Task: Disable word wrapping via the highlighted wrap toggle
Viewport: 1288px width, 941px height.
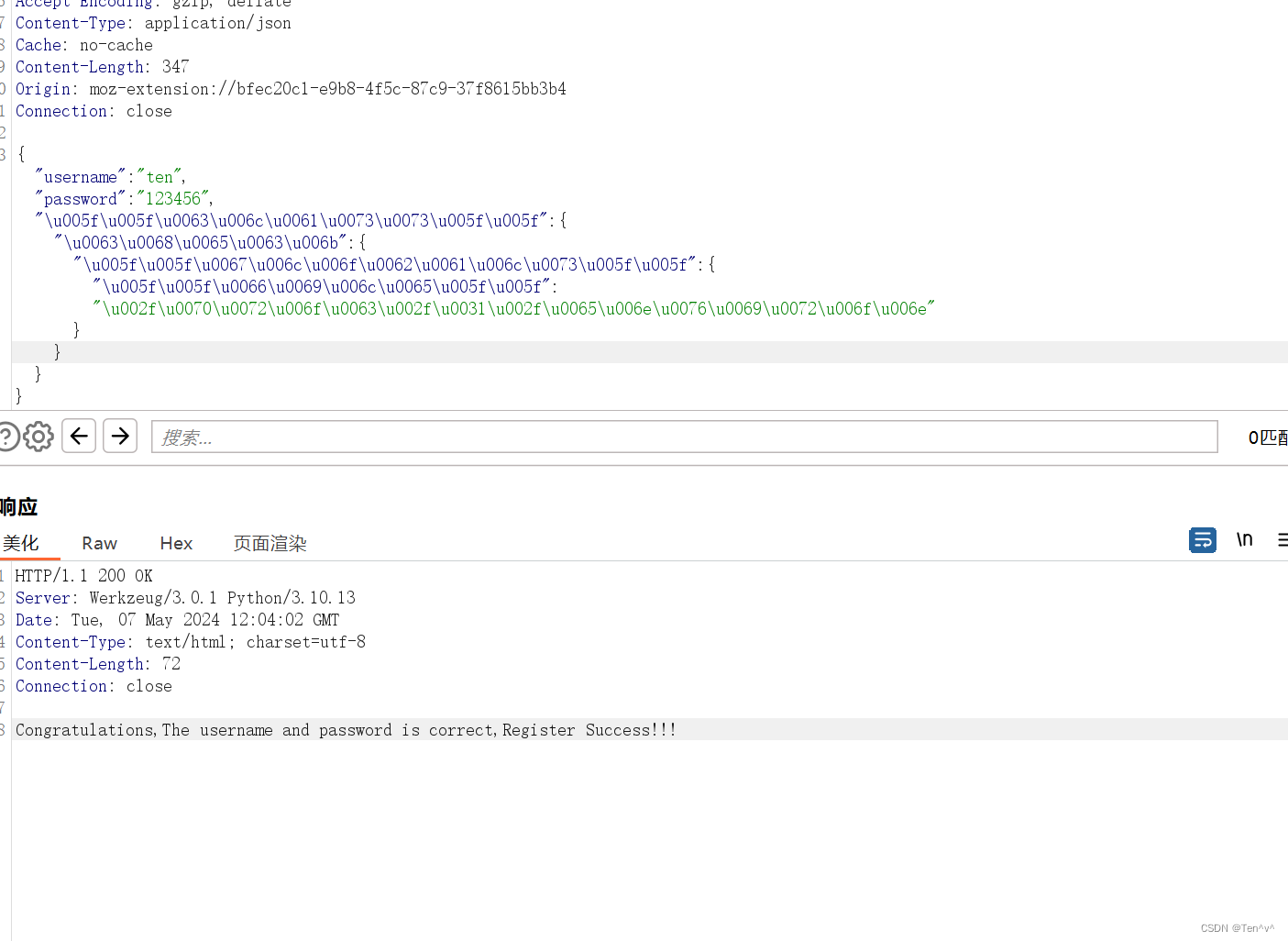Action: (1202, 540)
